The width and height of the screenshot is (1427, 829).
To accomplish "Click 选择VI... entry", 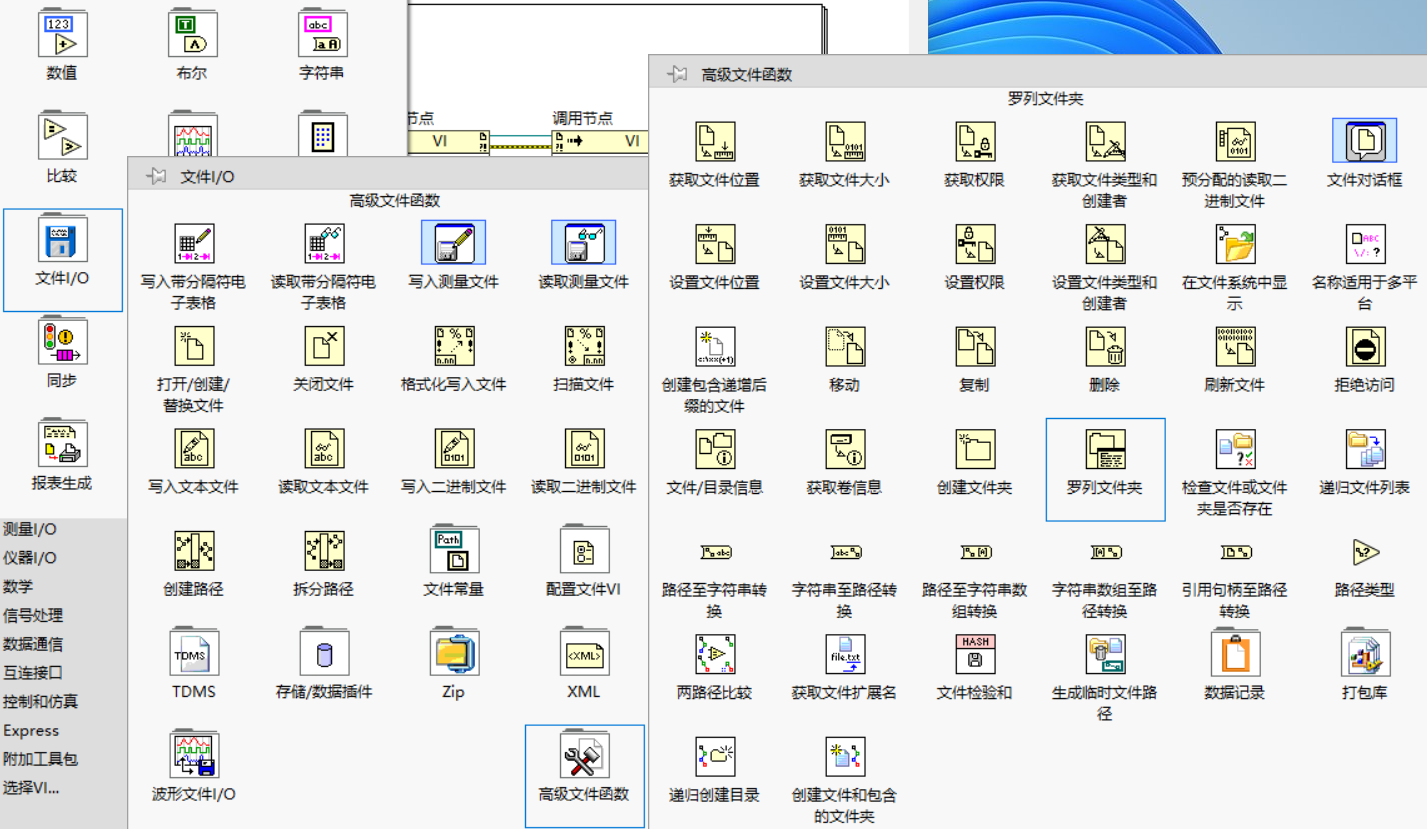I will [31, 788].
